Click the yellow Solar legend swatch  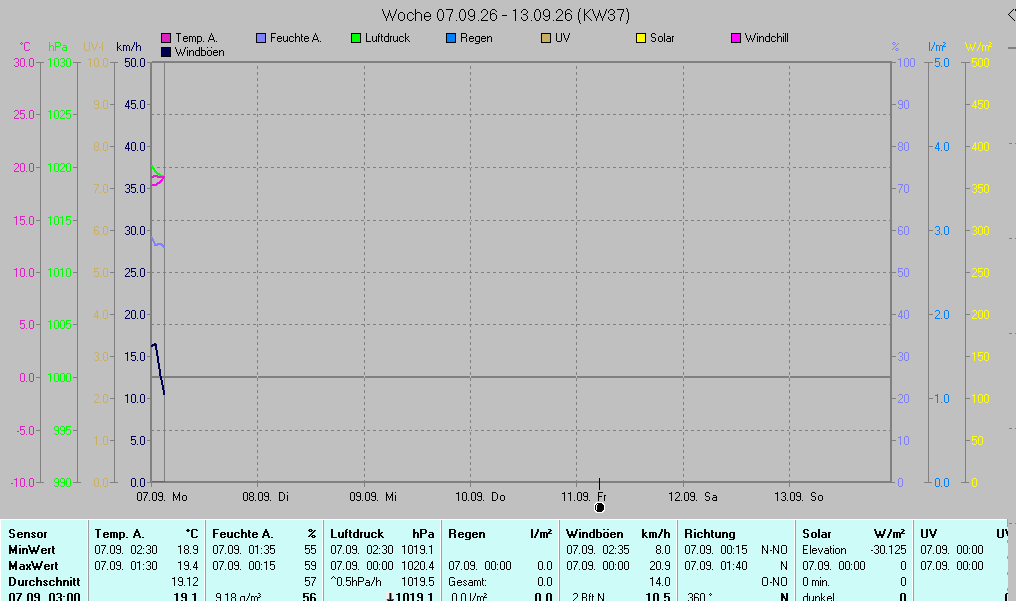coord(641,38)
